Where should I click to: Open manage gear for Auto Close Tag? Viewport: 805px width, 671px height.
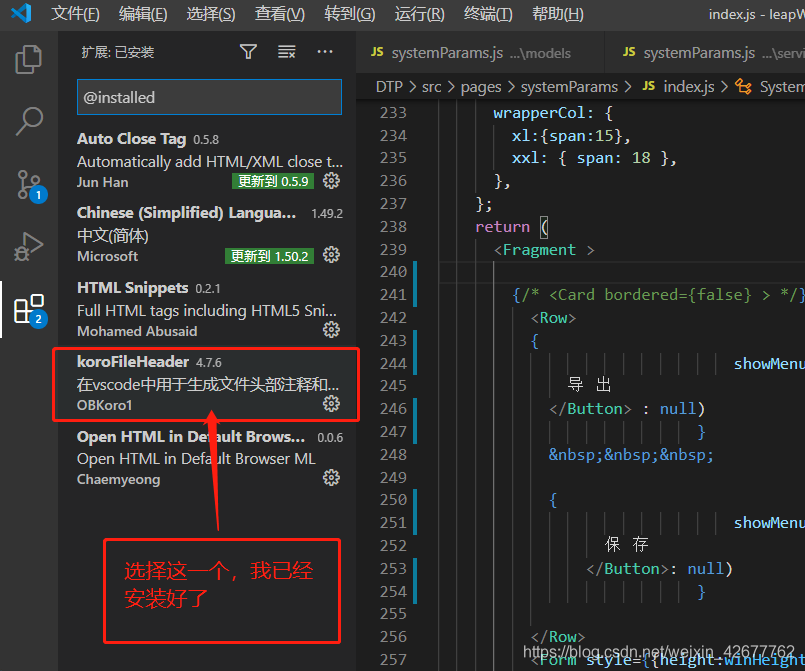331,181
